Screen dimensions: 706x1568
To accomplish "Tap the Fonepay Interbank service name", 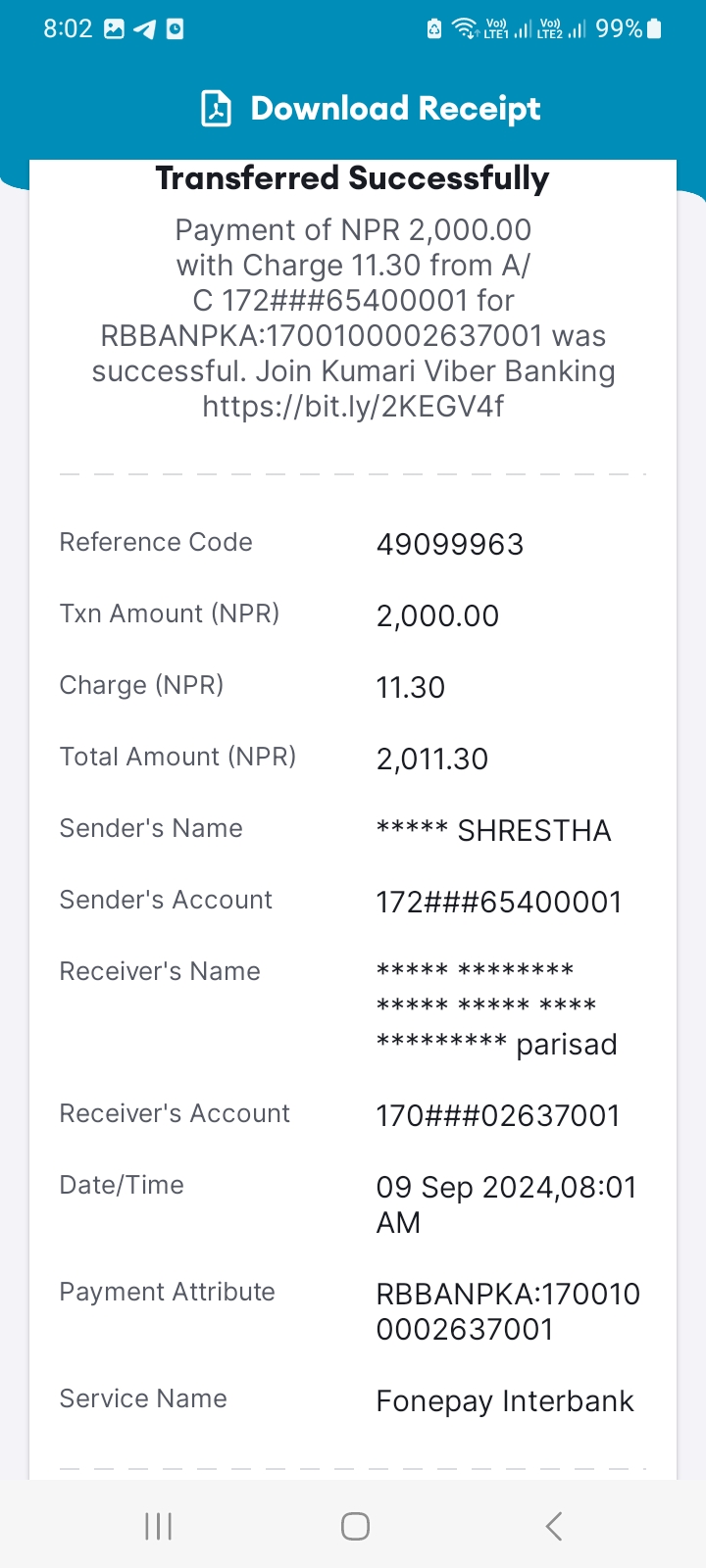I will click(x=505, y=1401).
